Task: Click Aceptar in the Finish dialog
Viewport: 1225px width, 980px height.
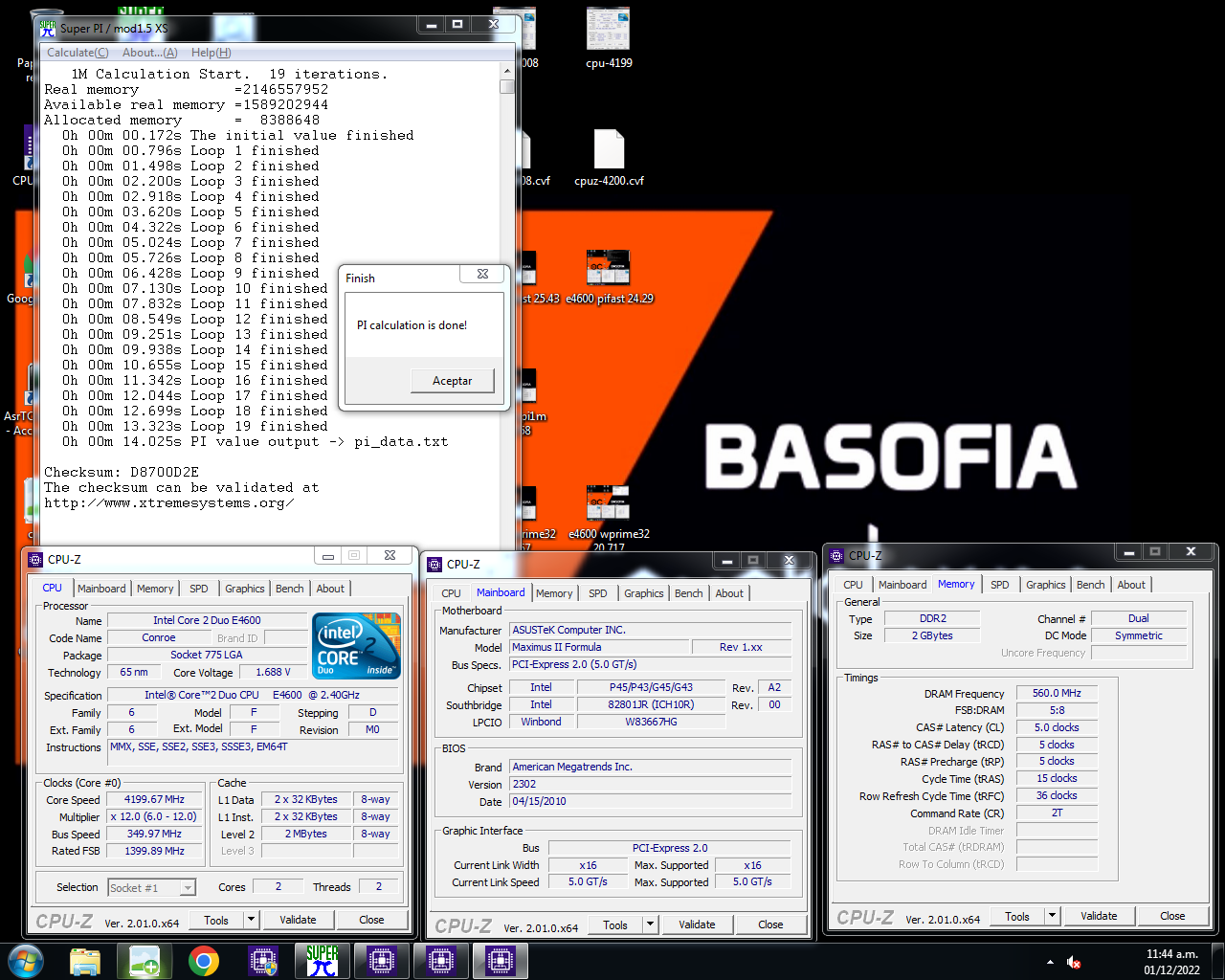Action: (452, 381)
